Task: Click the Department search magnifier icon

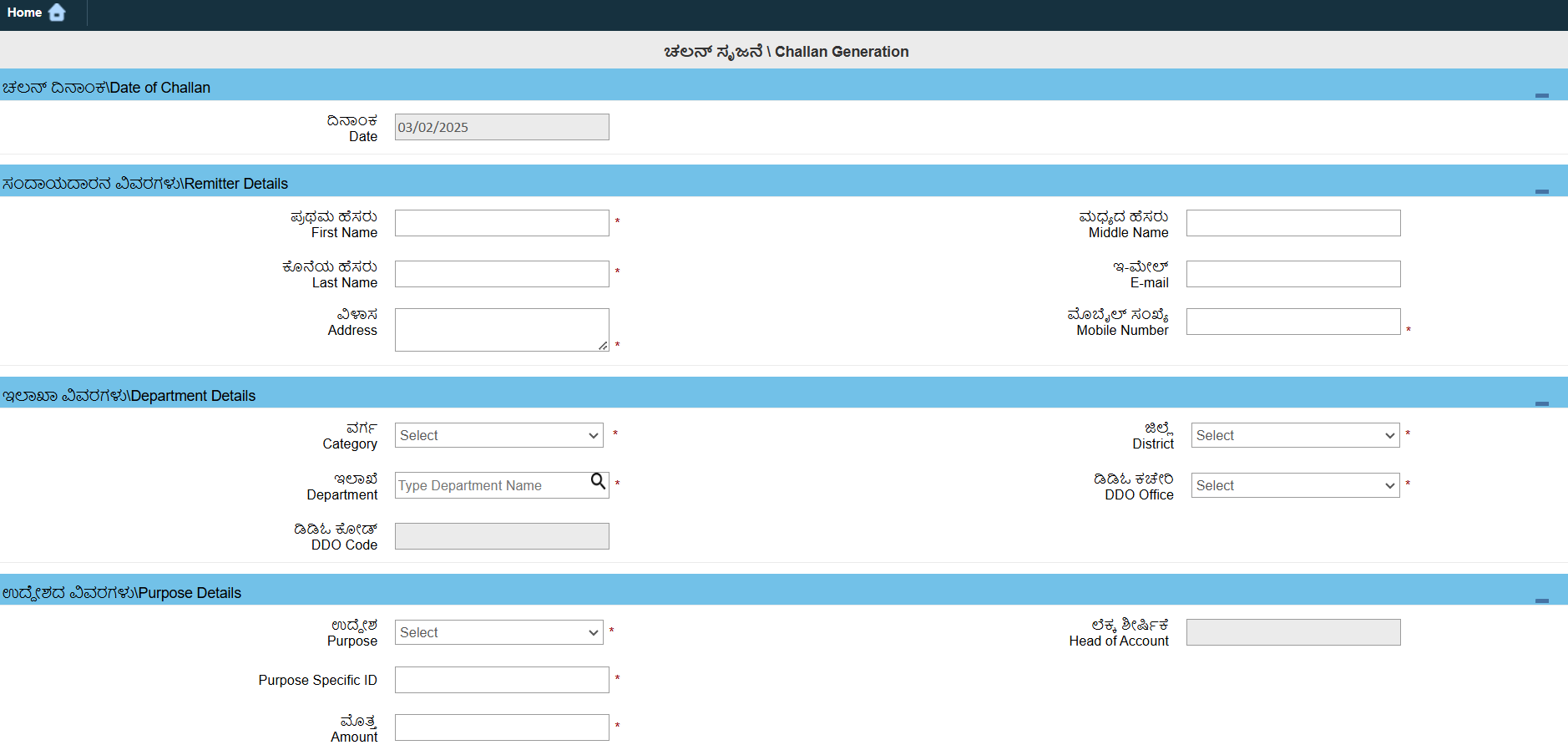Action: pos(598,481)
